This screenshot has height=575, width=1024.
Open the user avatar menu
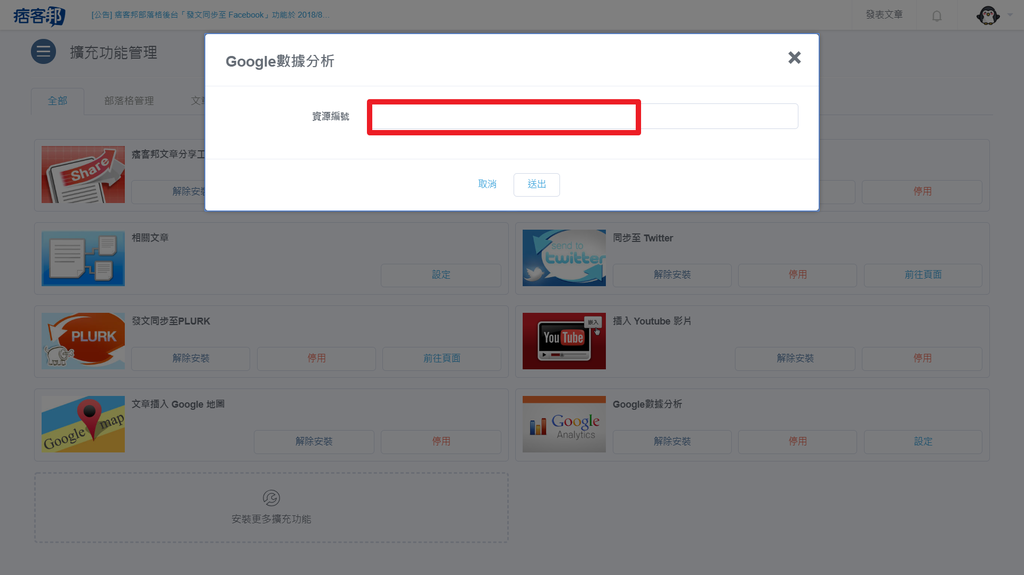[987, 15]
